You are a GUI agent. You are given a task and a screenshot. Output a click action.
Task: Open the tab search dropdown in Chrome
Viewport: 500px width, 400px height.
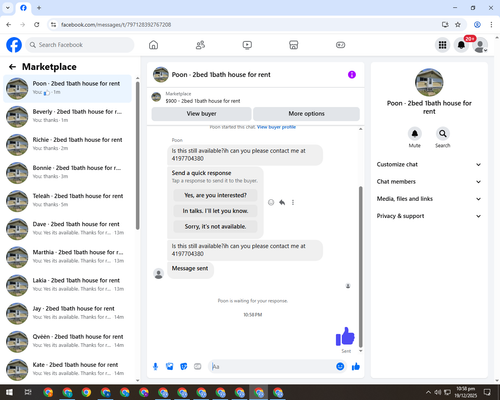click(8, 8)
